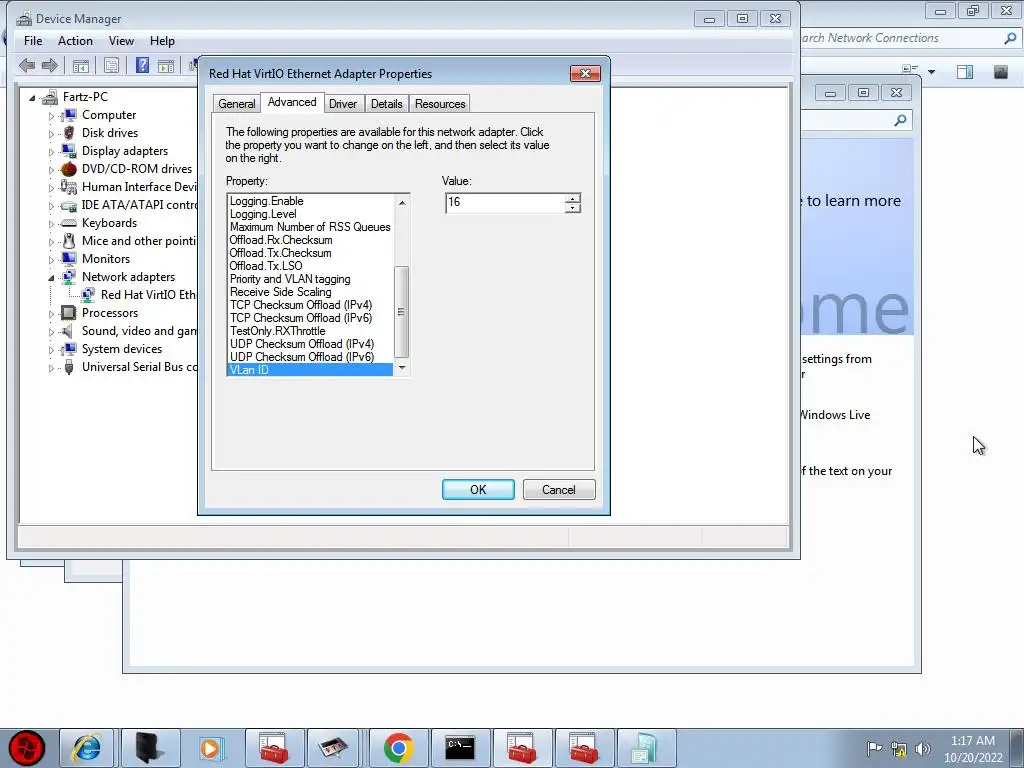
Task: Decrease the VLan ID value with down arrow
Action: [x=573, y=208]
